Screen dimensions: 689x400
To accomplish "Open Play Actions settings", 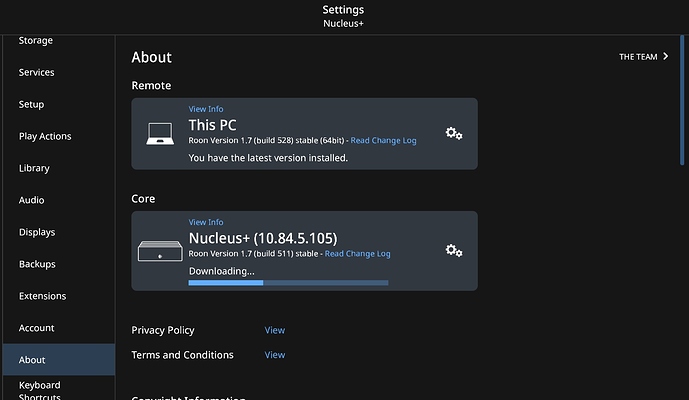I will (45, 136).
